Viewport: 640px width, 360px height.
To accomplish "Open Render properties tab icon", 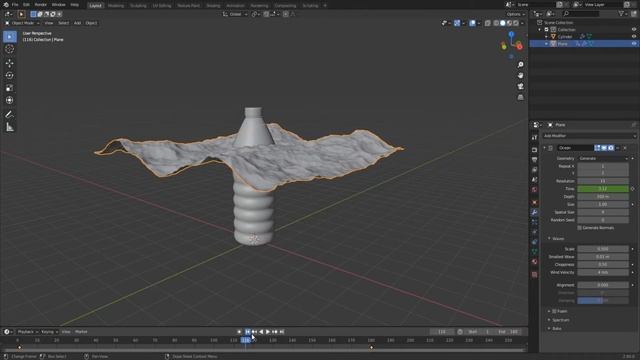I will tap(534, 150).
